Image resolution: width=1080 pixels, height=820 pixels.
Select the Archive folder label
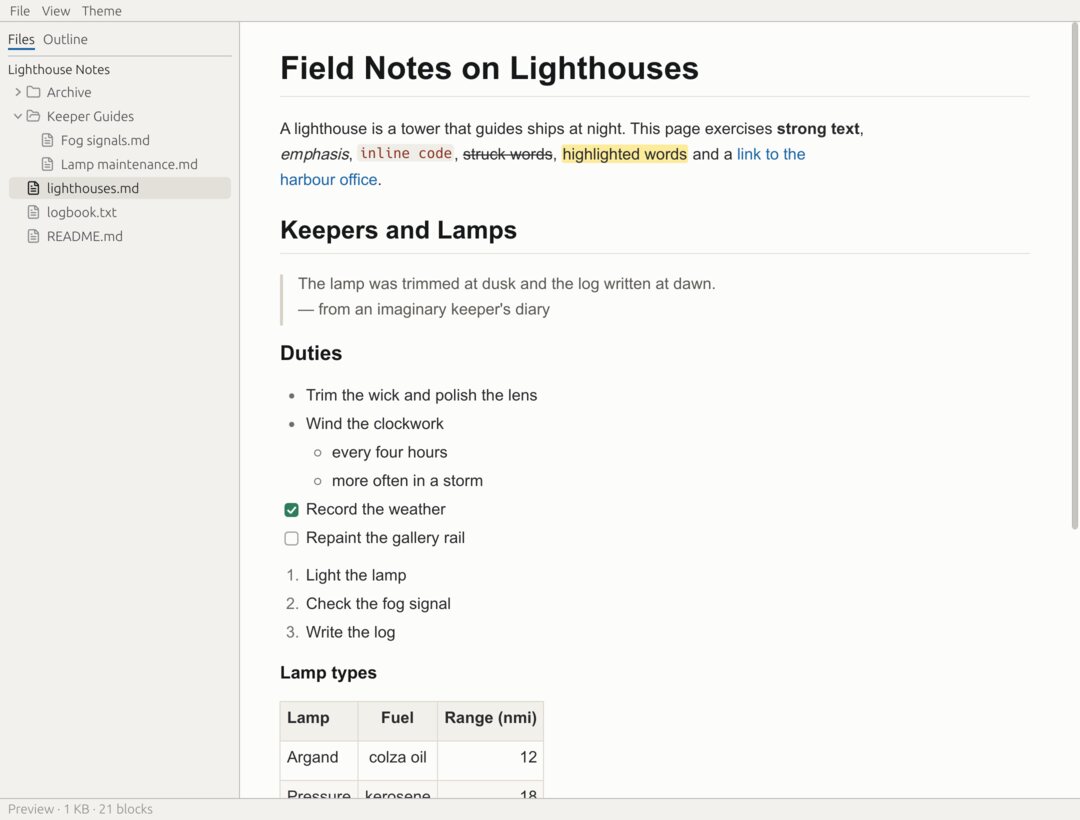pyautogui.click(x=69, y=92)
